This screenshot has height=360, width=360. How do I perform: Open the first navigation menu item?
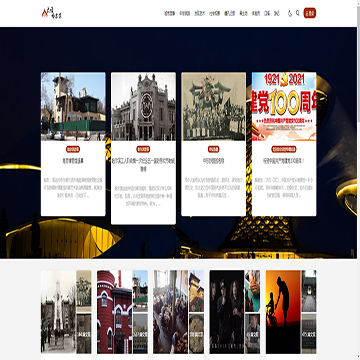(169, 14)
